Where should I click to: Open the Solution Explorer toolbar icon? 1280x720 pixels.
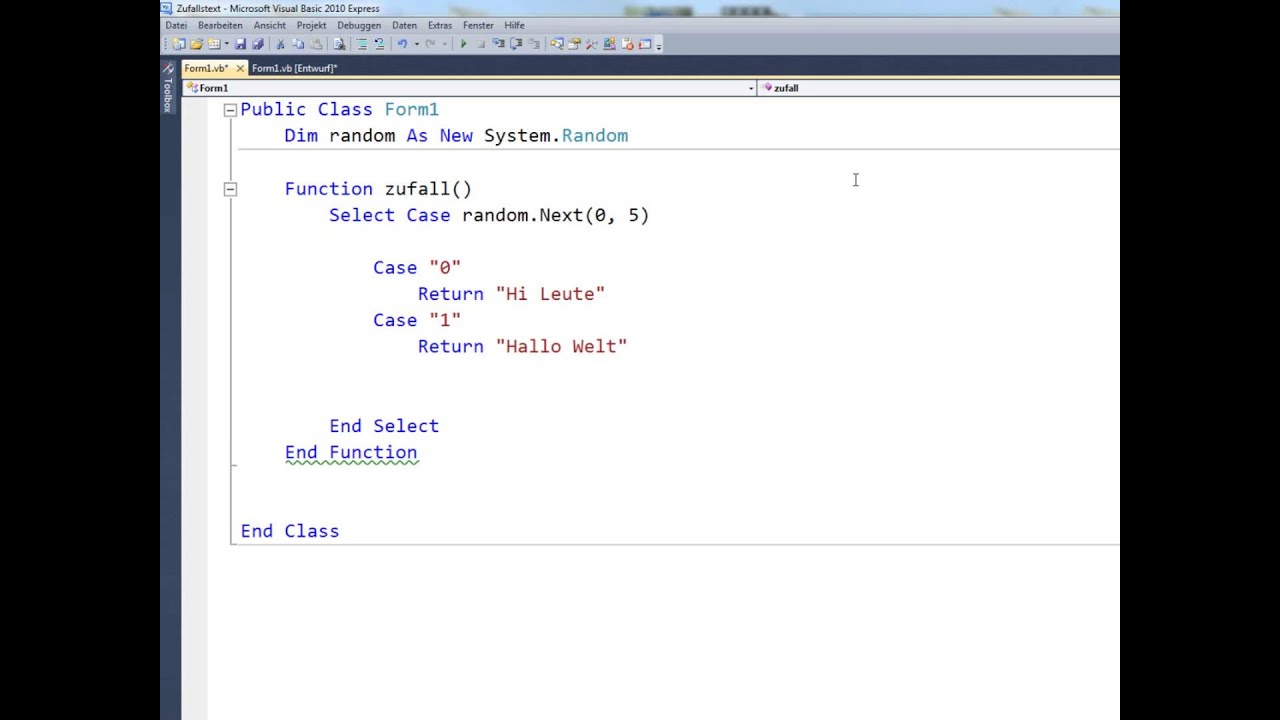point(556,44)
